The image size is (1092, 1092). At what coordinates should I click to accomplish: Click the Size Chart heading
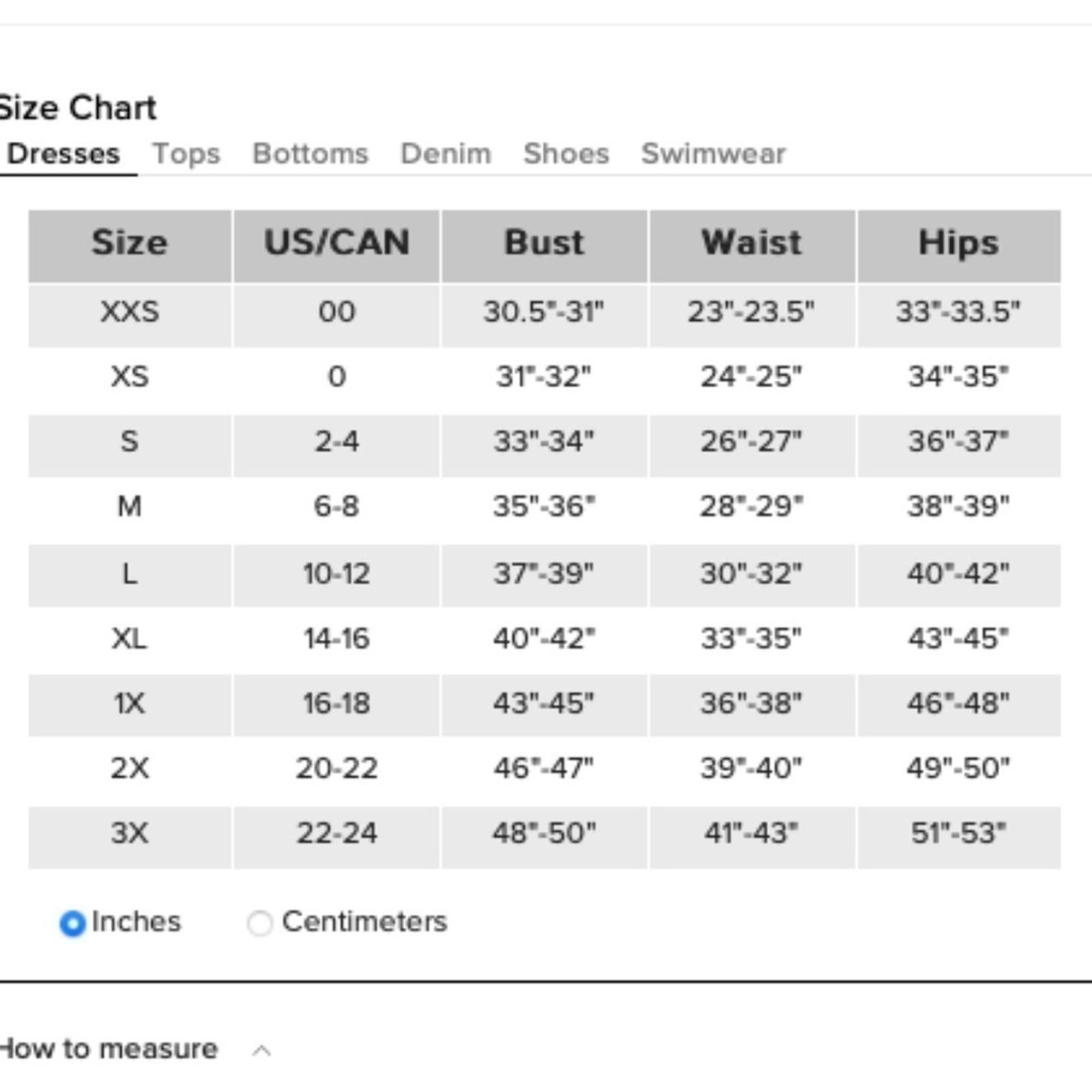(78, 108)
